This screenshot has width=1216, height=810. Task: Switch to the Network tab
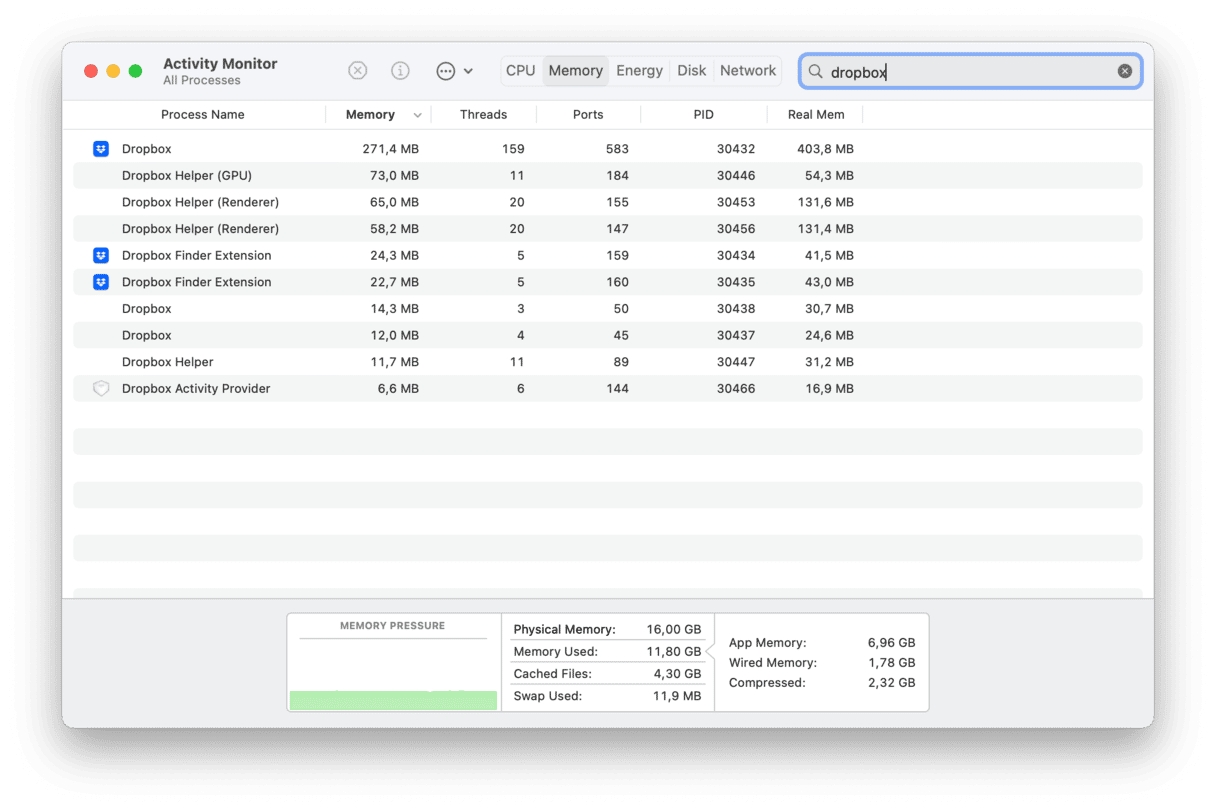pyautogui.click(x=748, y=71)
